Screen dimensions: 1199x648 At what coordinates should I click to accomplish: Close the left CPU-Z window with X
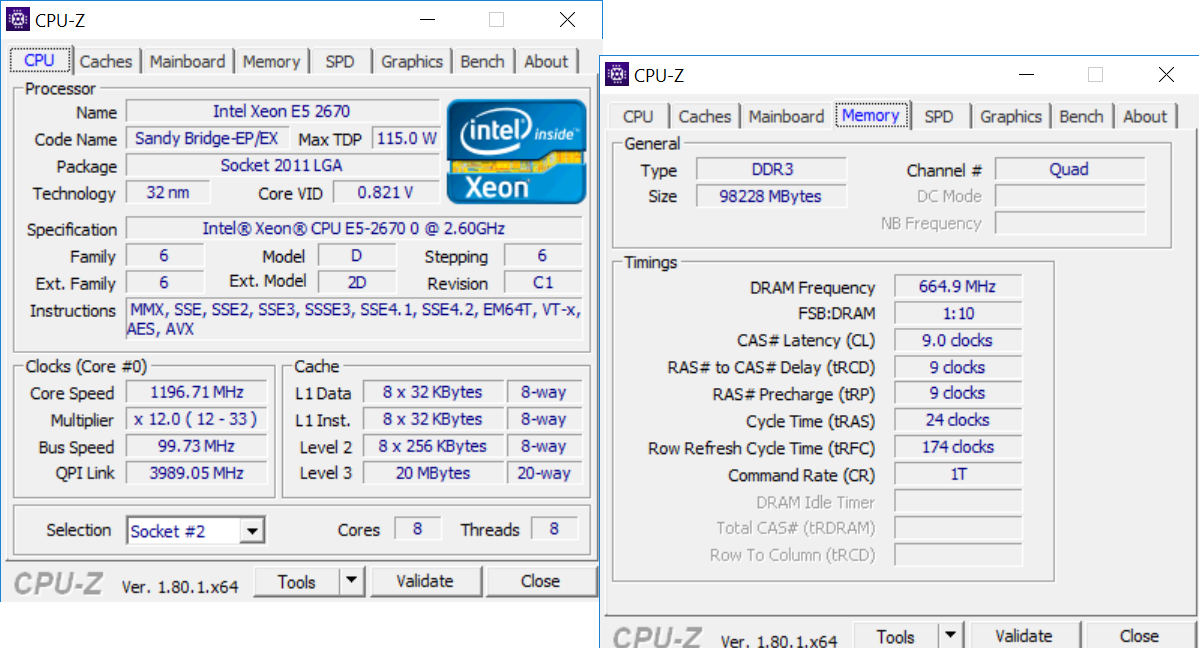tap(567, 20)
